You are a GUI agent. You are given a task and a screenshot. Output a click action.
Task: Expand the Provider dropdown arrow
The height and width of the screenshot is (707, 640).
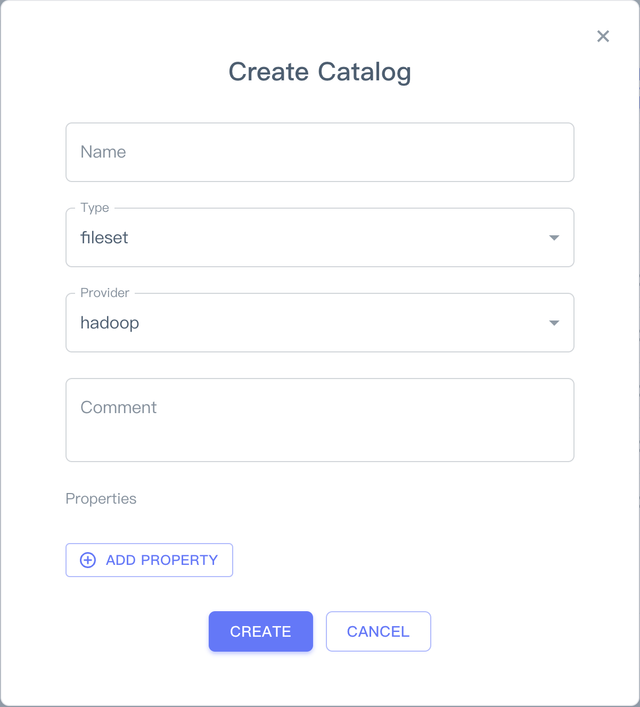click(x=554, y=323)
